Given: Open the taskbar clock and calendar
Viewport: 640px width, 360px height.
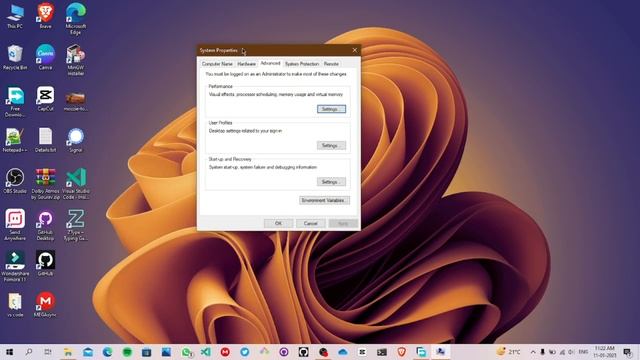Looking at the screenshot, I should click(x=605, y=352).
